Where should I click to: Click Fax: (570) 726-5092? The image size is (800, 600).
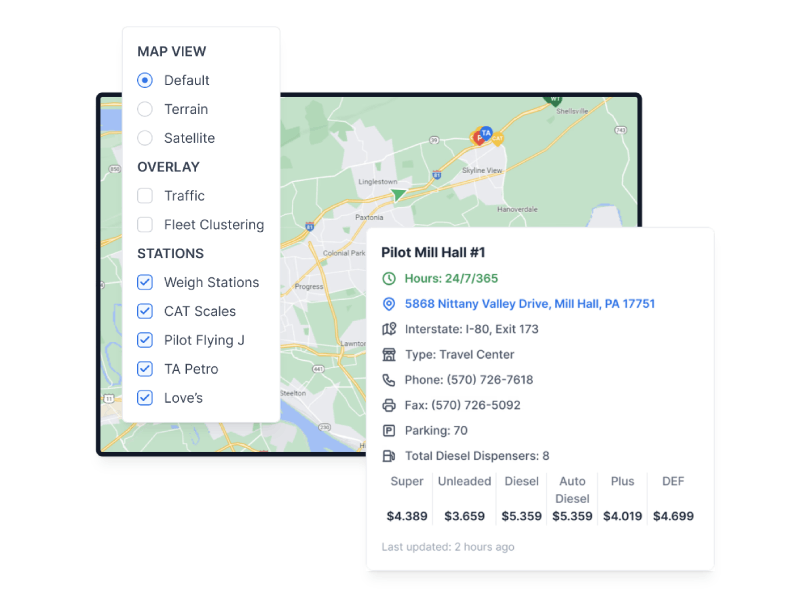pos(462,406)
